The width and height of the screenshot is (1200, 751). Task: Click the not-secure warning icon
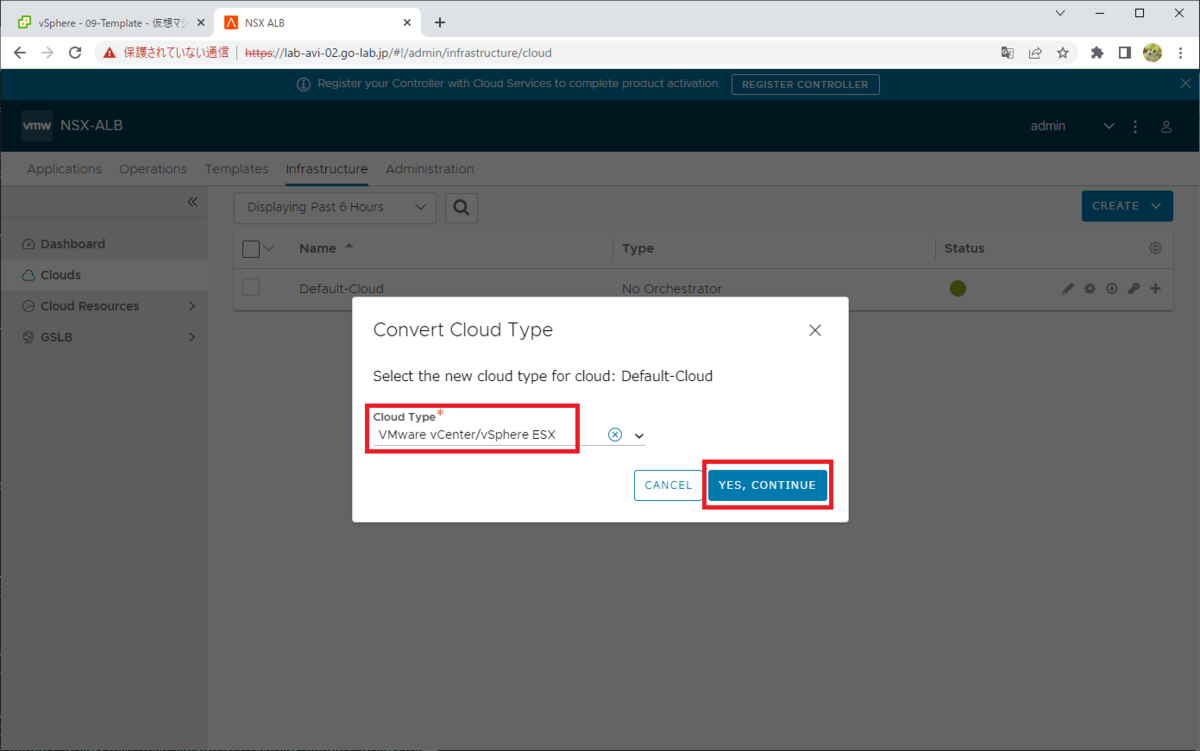pyautogui.click(x=110, y=53)
